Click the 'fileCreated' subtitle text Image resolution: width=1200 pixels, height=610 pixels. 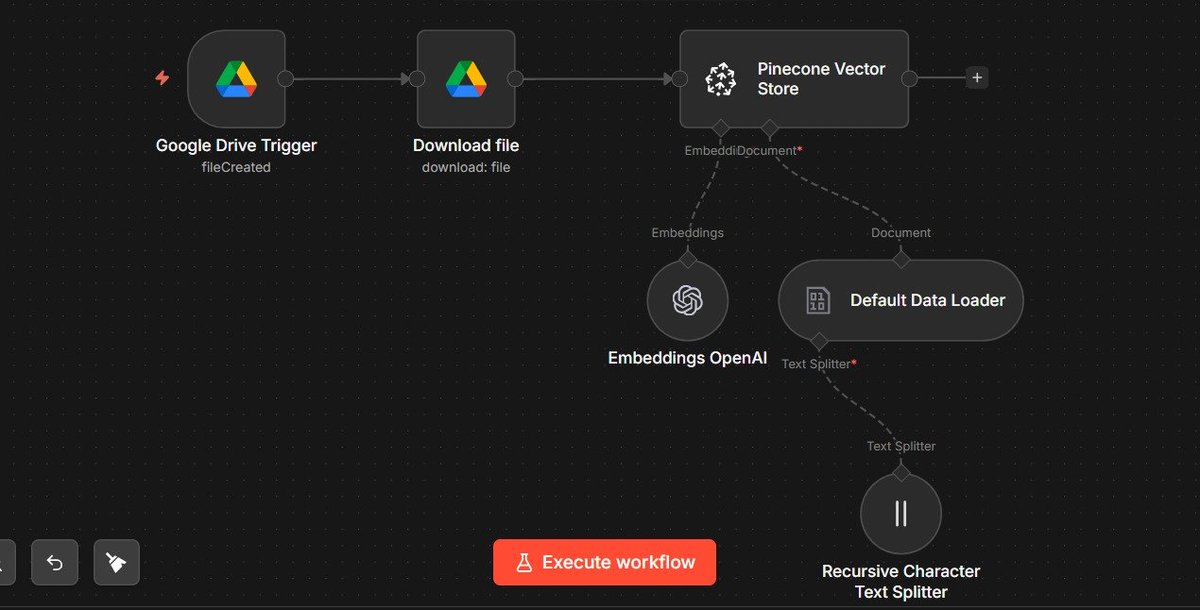[236, 167]
